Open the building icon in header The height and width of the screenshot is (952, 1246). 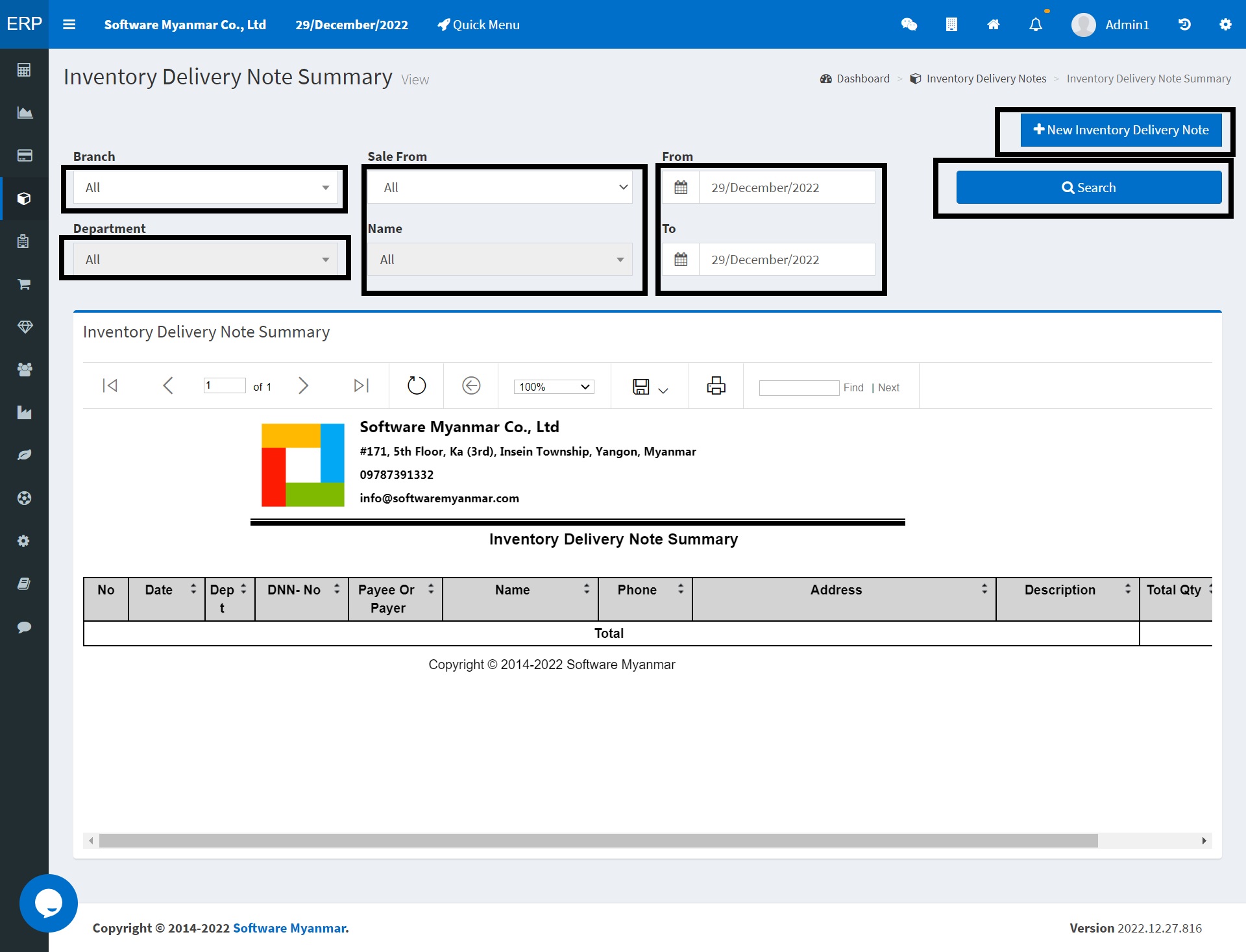coord(951,25)
